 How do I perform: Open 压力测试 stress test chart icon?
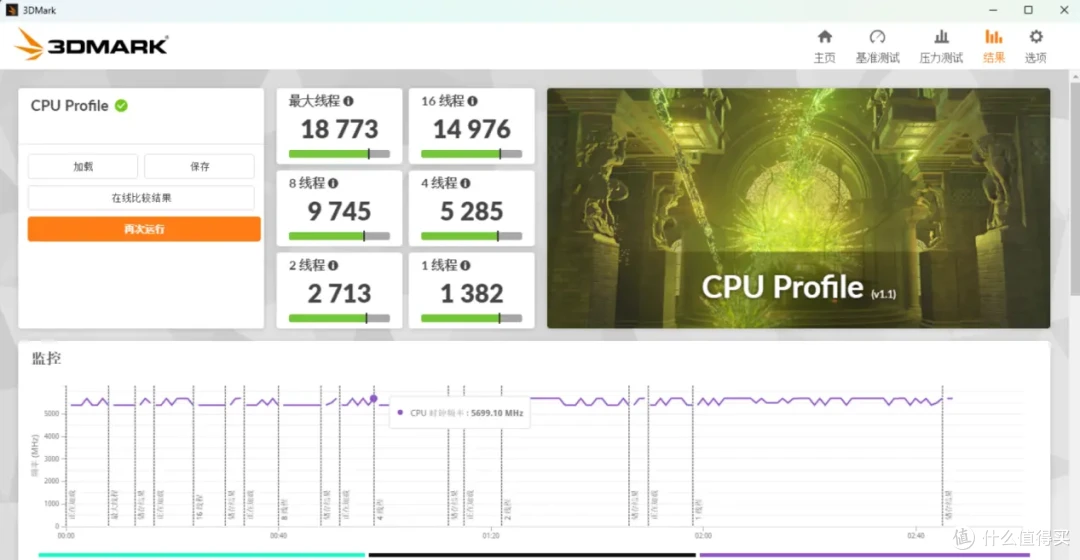coord(941,37)
